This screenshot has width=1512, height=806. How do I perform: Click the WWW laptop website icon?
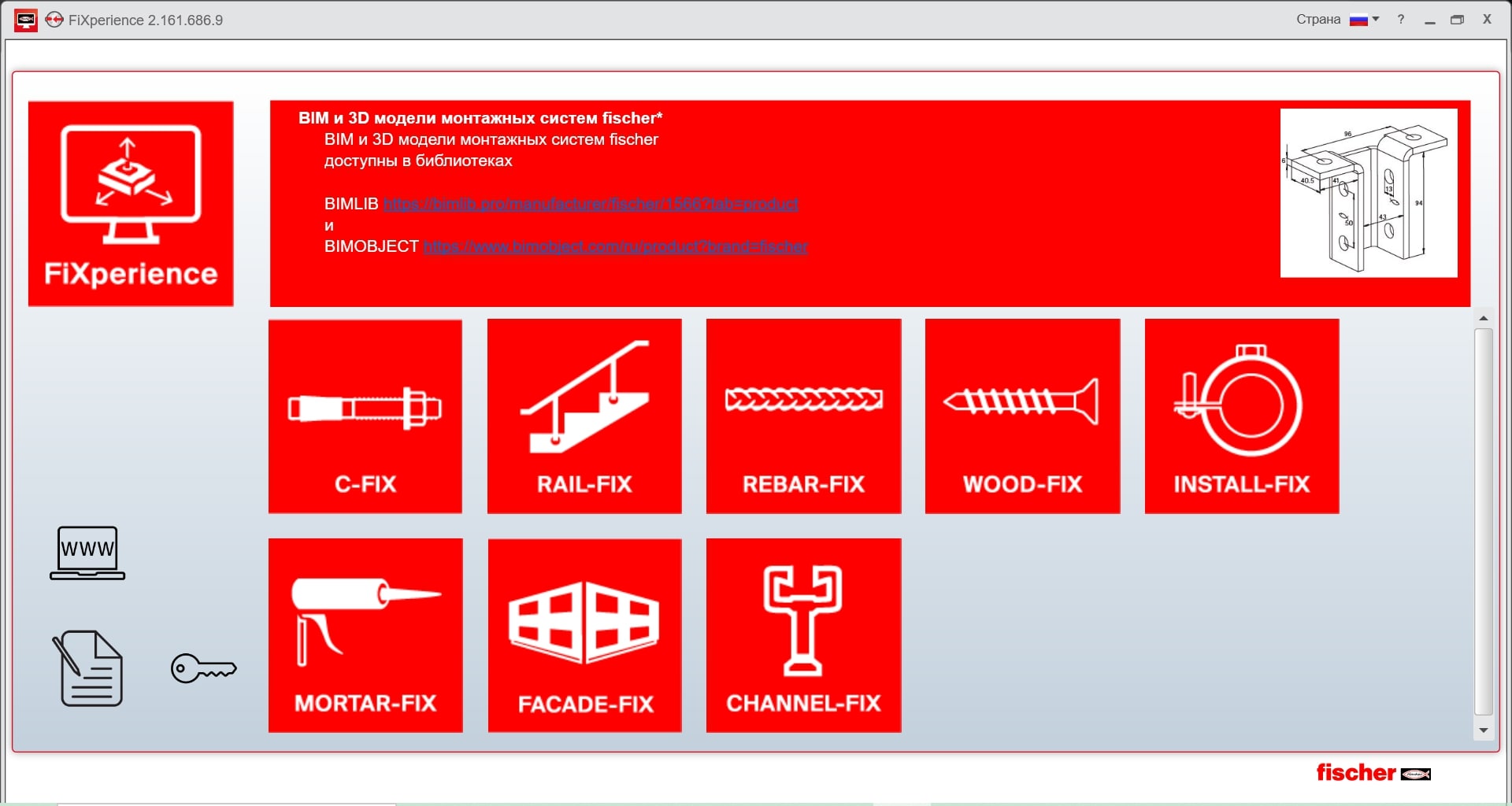click(87, 553)
